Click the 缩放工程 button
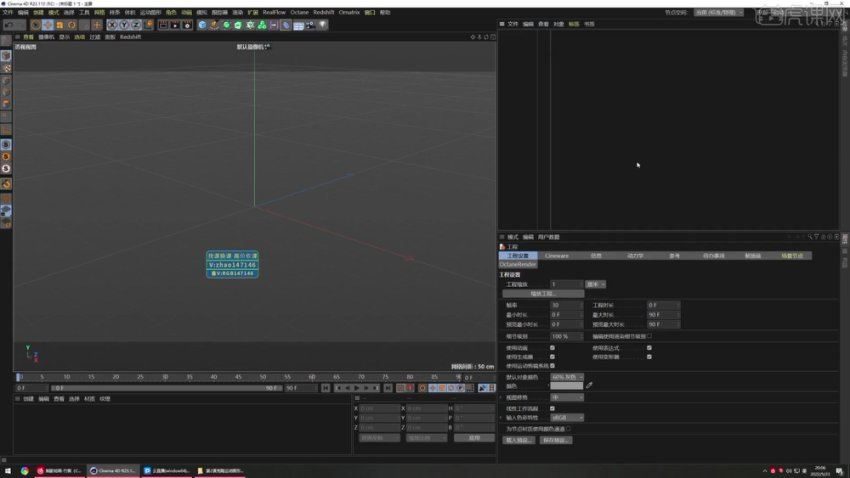Image resolution: width=850 pixels, height=478 pixels. point(543,294)
